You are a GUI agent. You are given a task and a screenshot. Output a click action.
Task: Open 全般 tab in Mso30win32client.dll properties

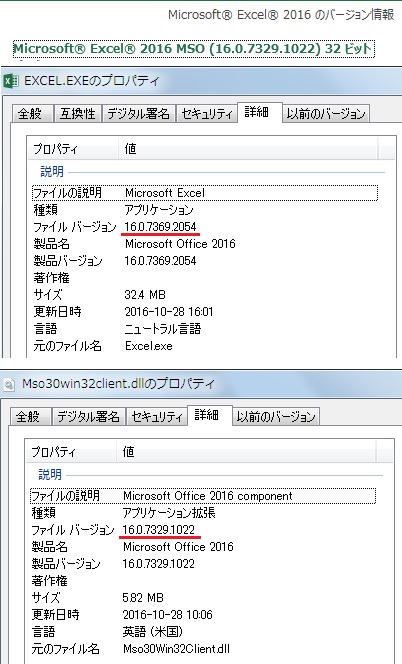[30, 416]
